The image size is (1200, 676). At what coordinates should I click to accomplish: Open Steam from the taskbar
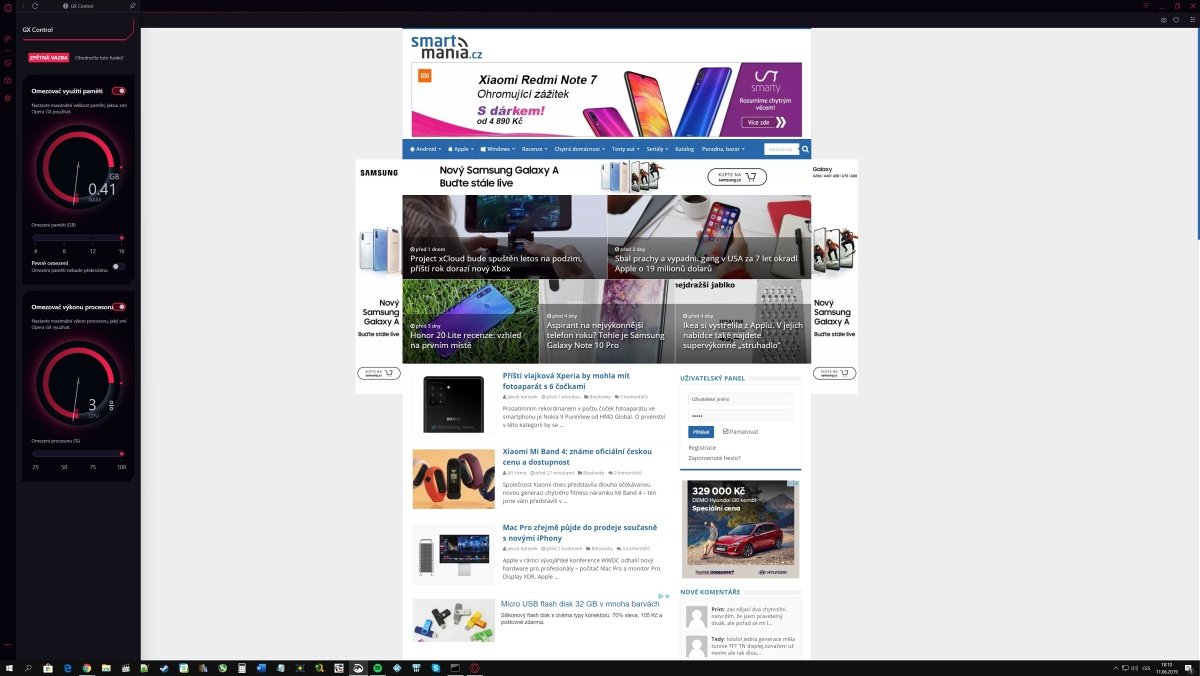[x=165, y=667]
